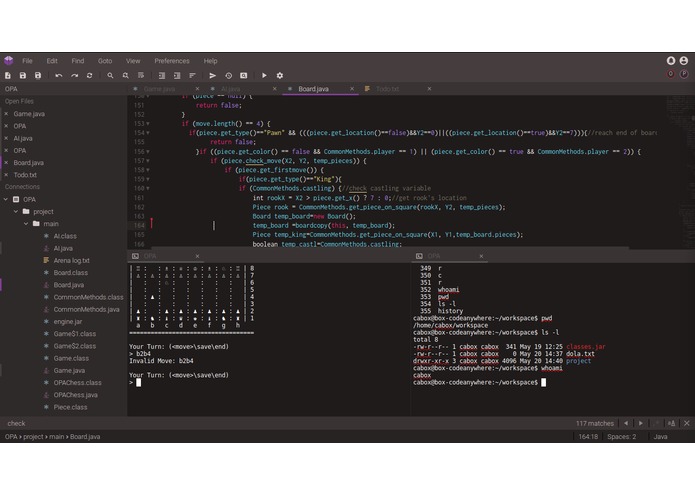Open run configuration gear icon
695x494 pixels.
click(280, 75)
